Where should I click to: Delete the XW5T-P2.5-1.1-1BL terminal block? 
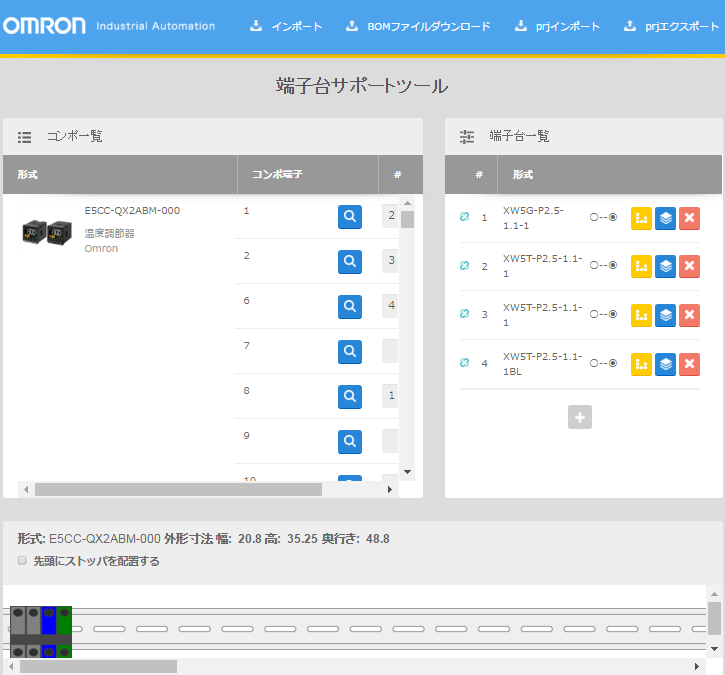coord(689,364)
